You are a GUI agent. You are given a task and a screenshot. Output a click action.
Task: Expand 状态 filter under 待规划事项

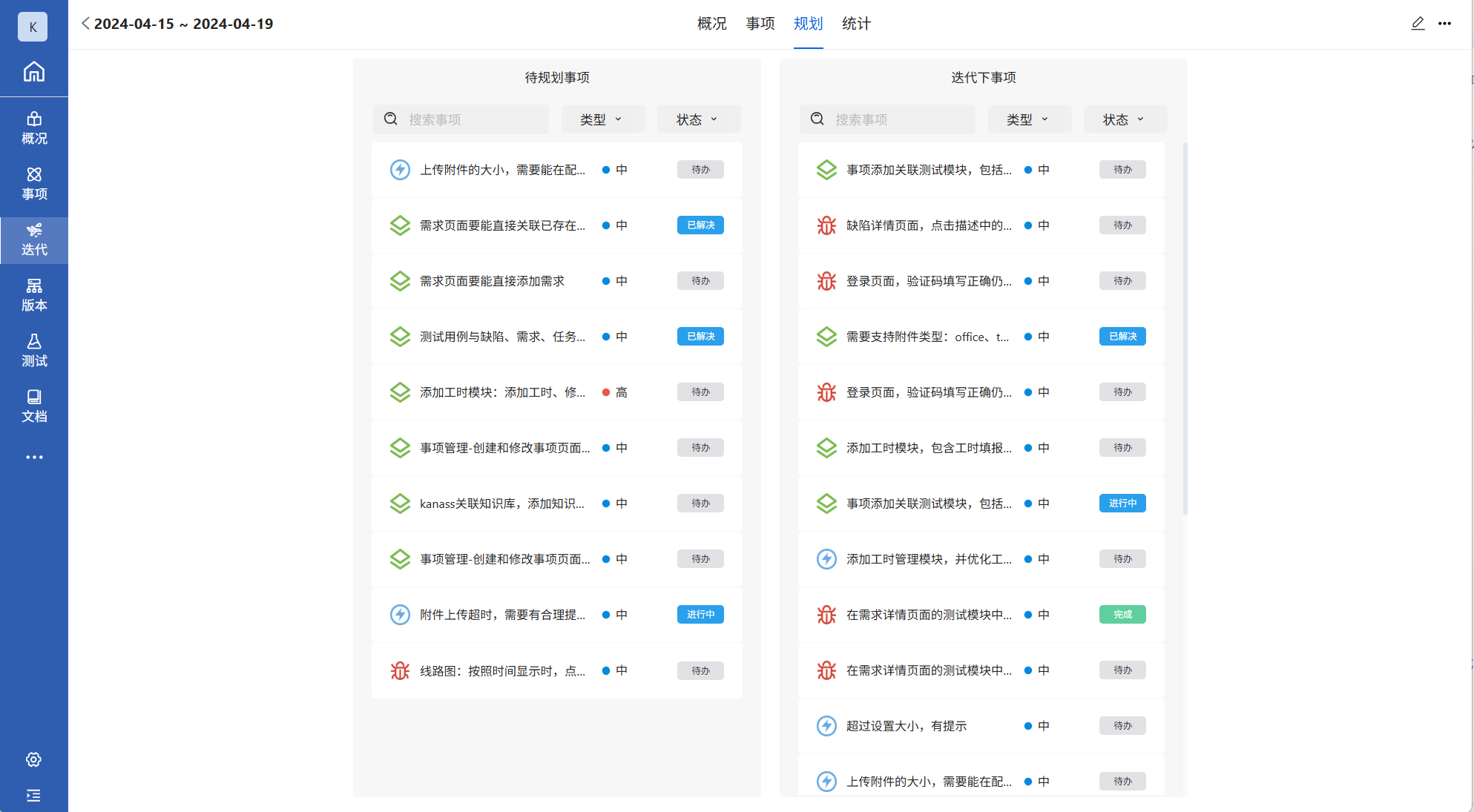point(697,119)
